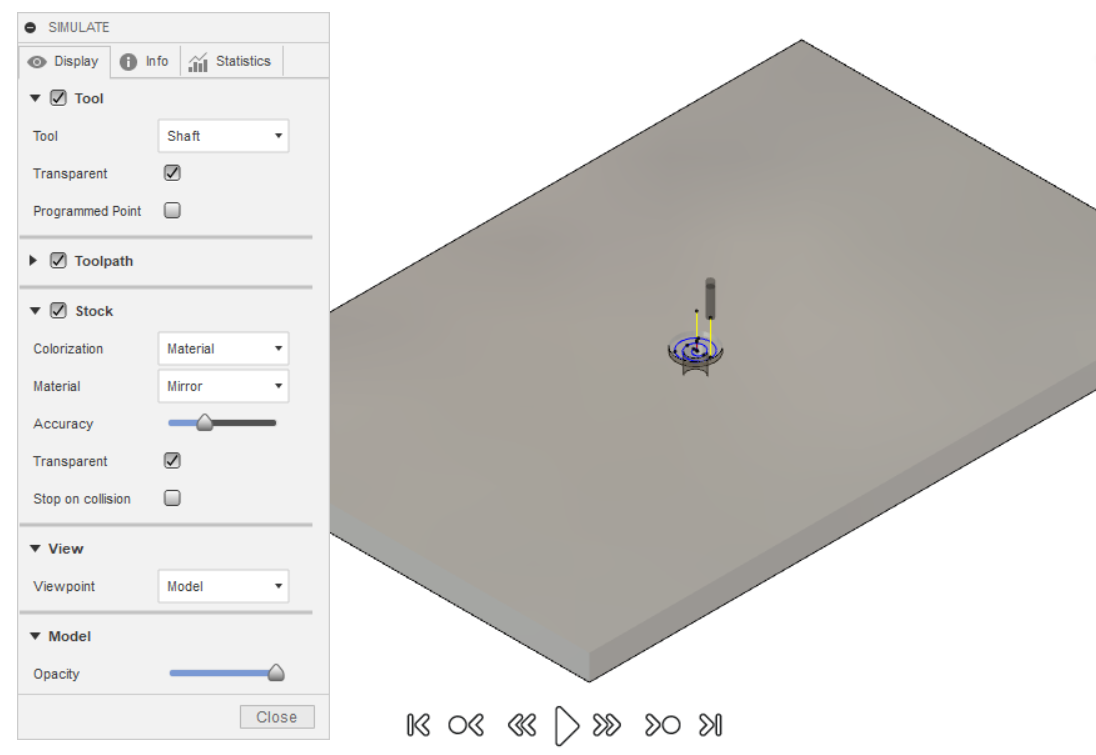Screen dimensions: 1096x755
Task: Open the Viewpoint dropdown showing Model
Action: click(222, 586)
